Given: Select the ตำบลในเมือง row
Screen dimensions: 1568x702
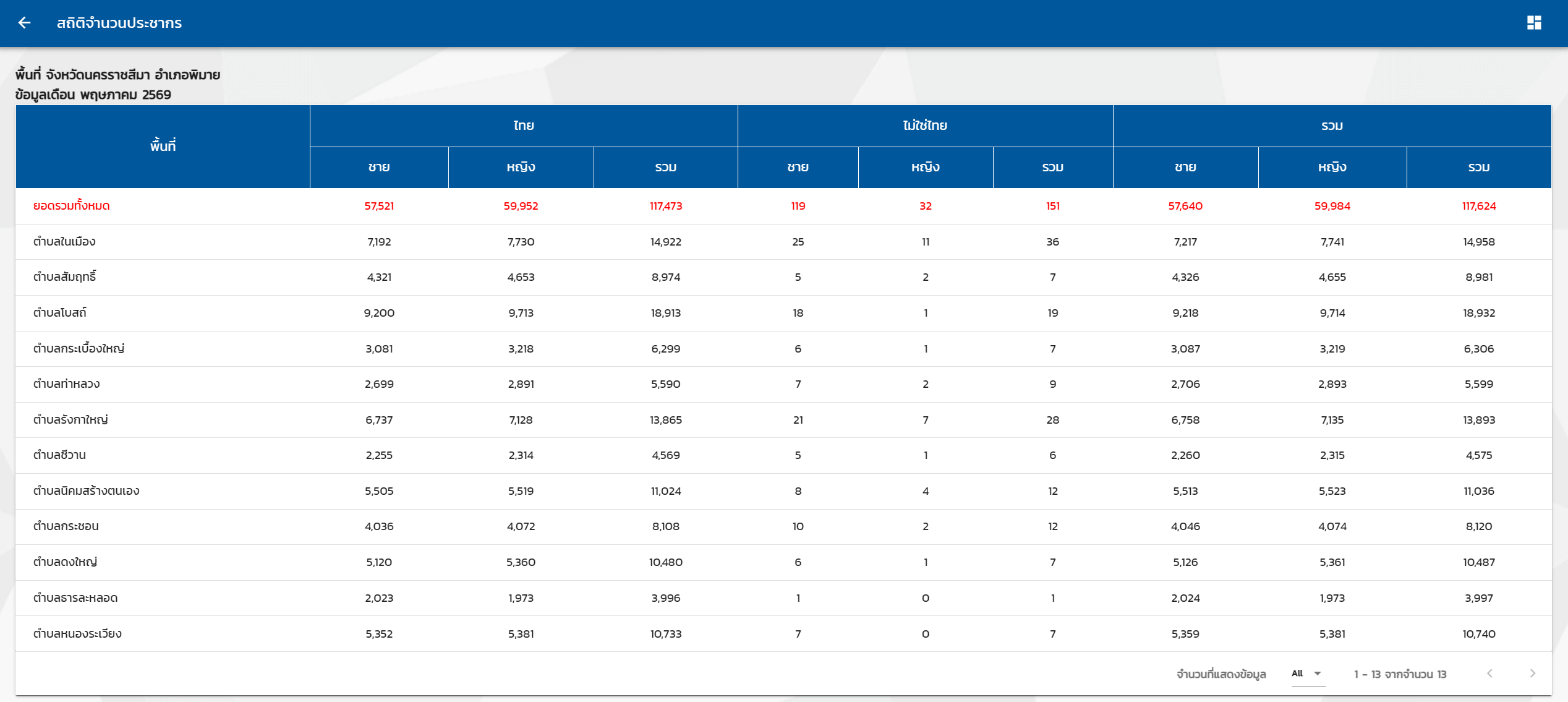Looking at the screenshot, I should (783, 242).
